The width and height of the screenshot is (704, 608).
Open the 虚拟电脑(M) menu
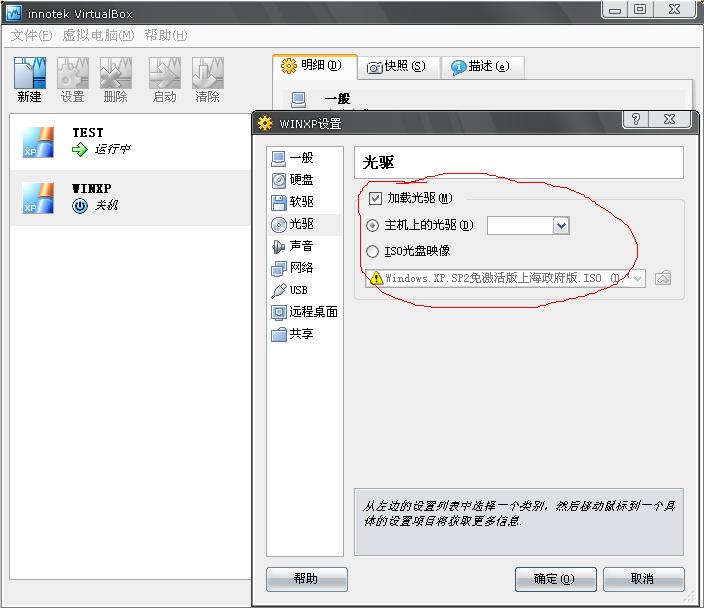(x=98, y=35)
